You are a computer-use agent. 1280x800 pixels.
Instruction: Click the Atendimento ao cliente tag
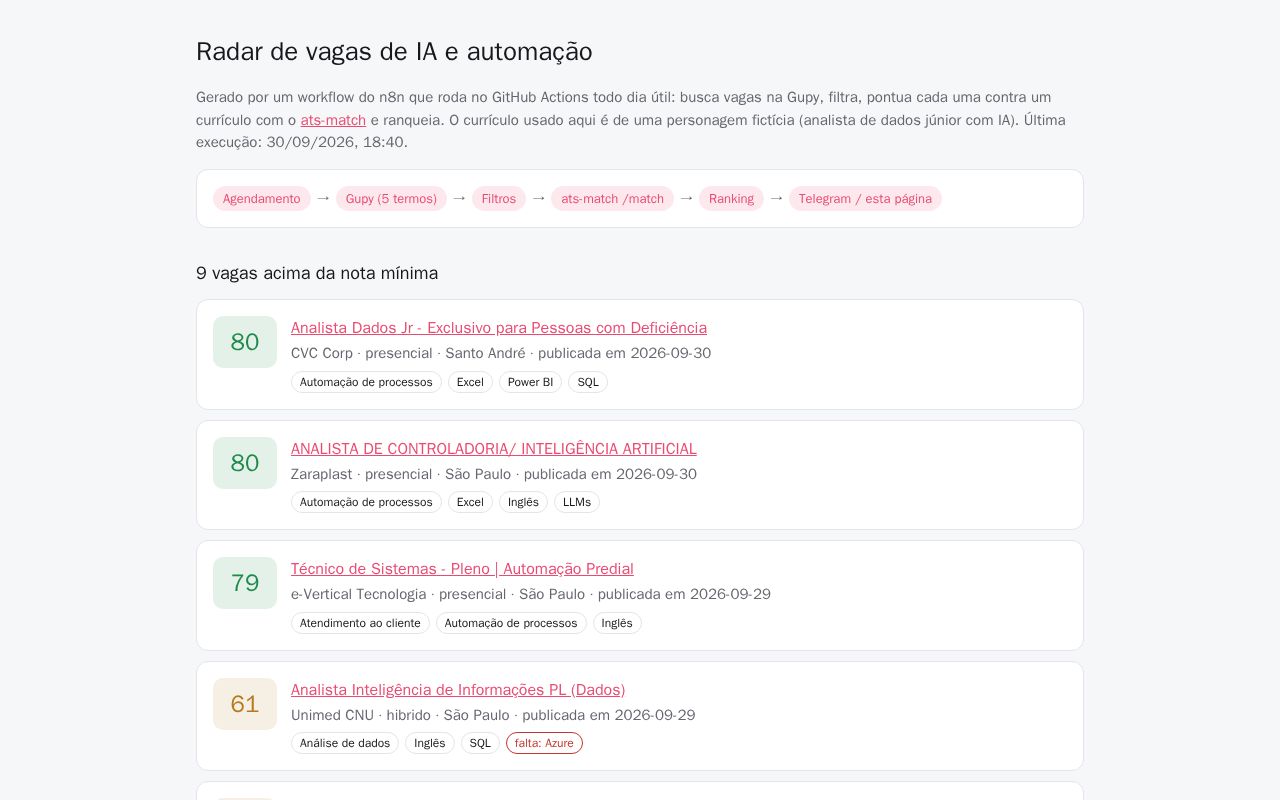[360, 623]
